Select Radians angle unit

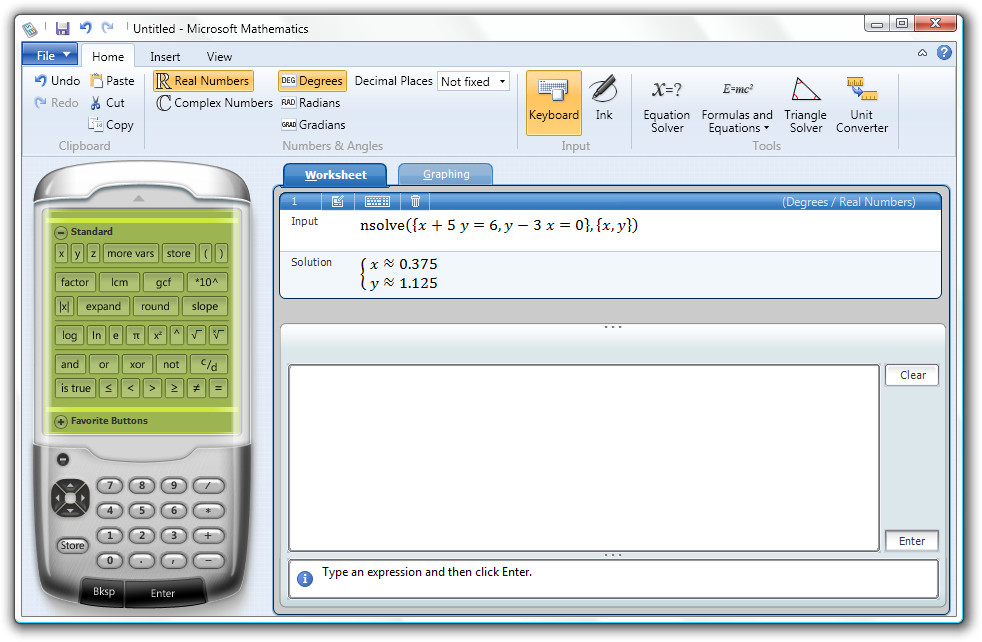click(x=311, y=103)
